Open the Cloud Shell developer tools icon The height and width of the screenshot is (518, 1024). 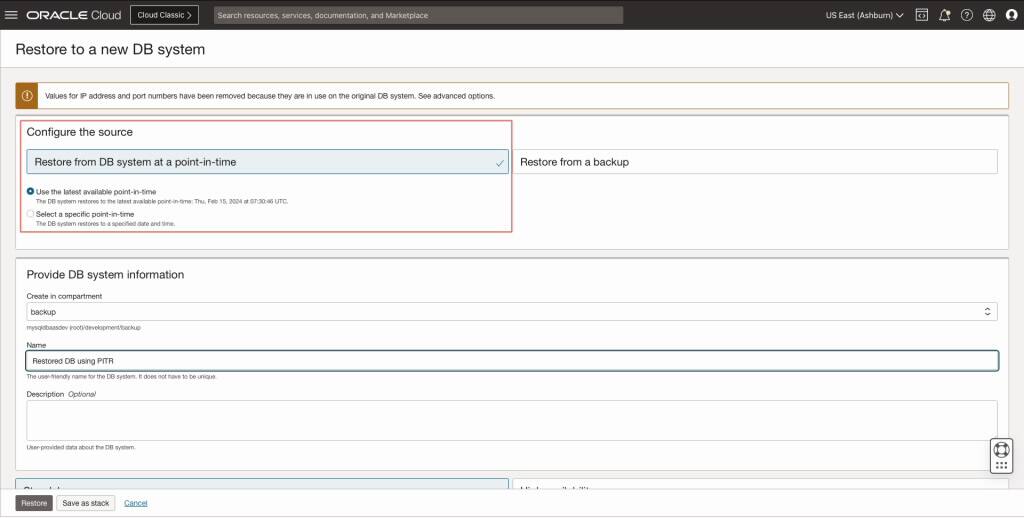[x=921, y=15]
